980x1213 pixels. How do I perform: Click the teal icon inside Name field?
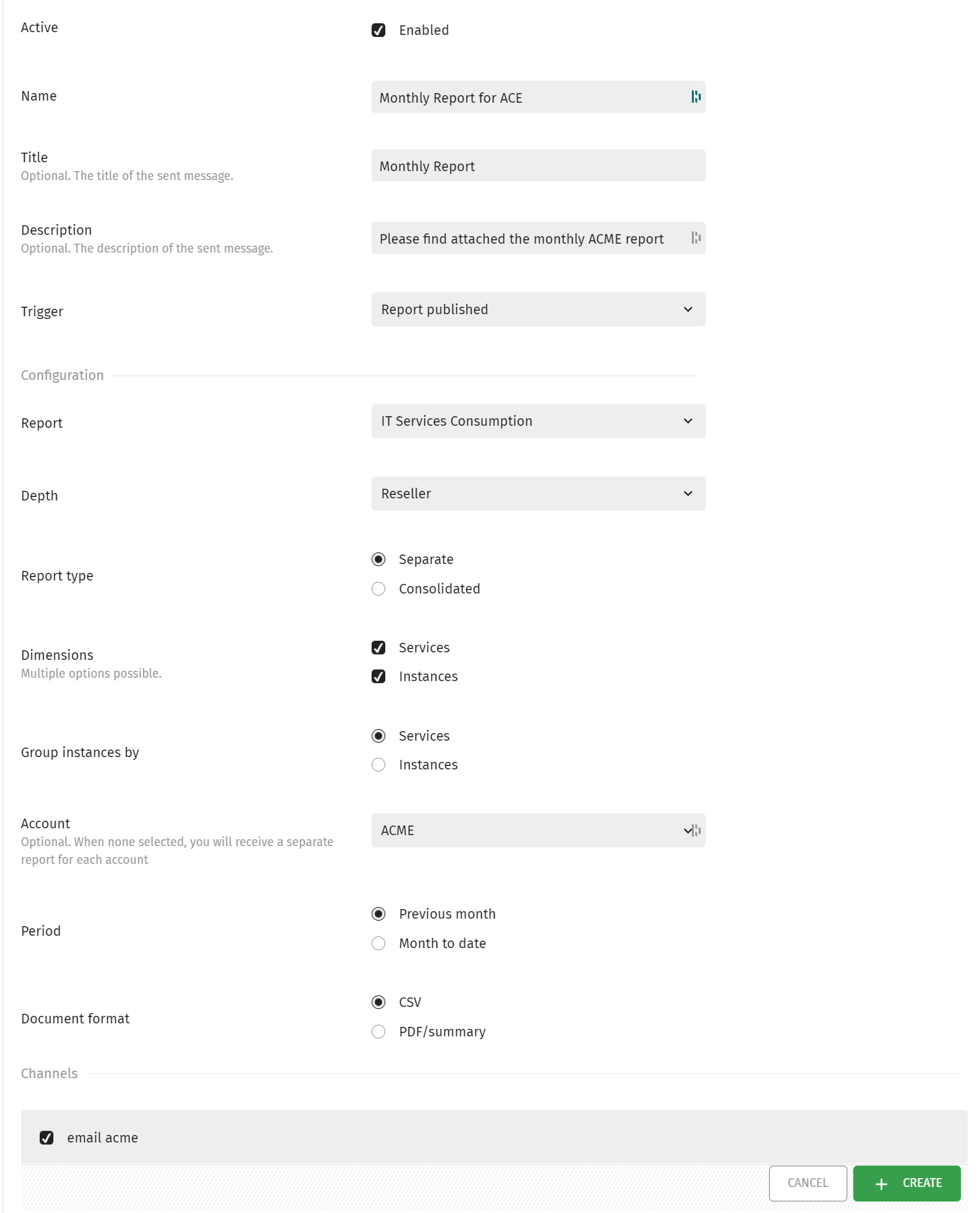point(696,97)
